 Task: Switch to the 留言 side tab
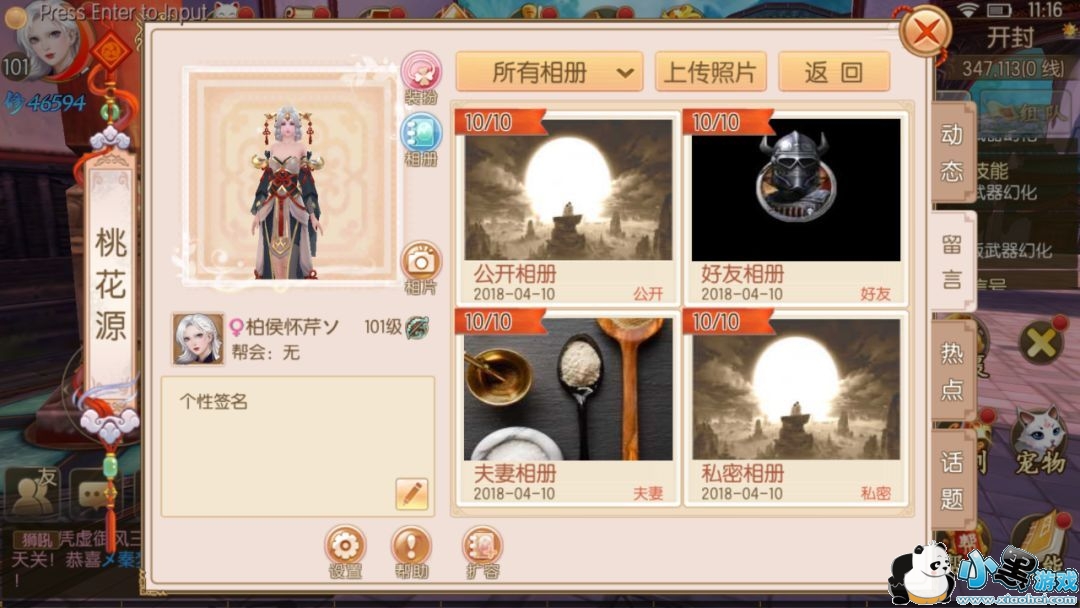click(x=952, y=262)
